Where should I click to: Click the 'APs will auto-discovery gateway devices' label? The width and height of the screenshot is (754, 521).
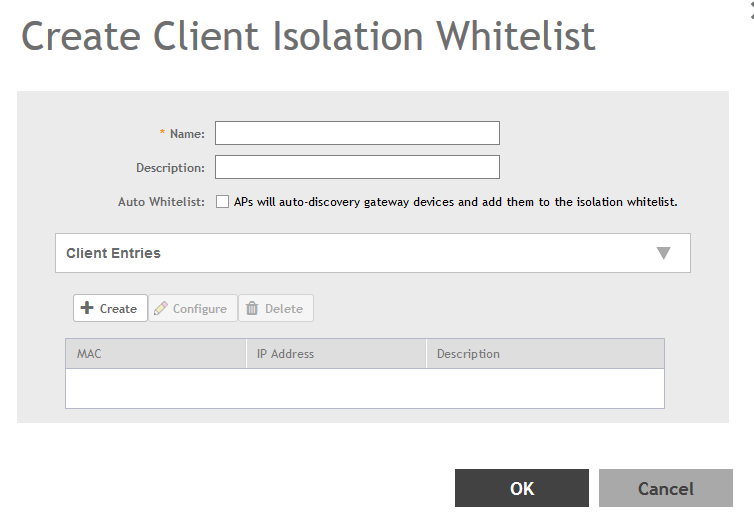coord(455,201)
